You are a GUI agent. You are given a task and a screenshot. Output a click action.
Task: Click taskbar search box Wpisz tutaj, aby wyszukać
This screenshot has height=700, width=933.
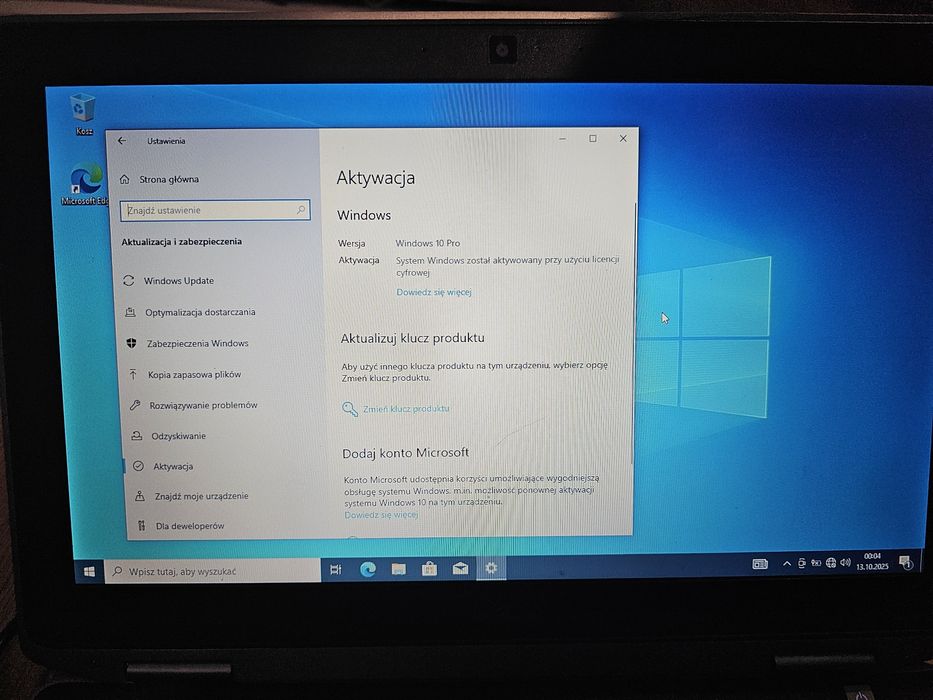tap(213, 571)
